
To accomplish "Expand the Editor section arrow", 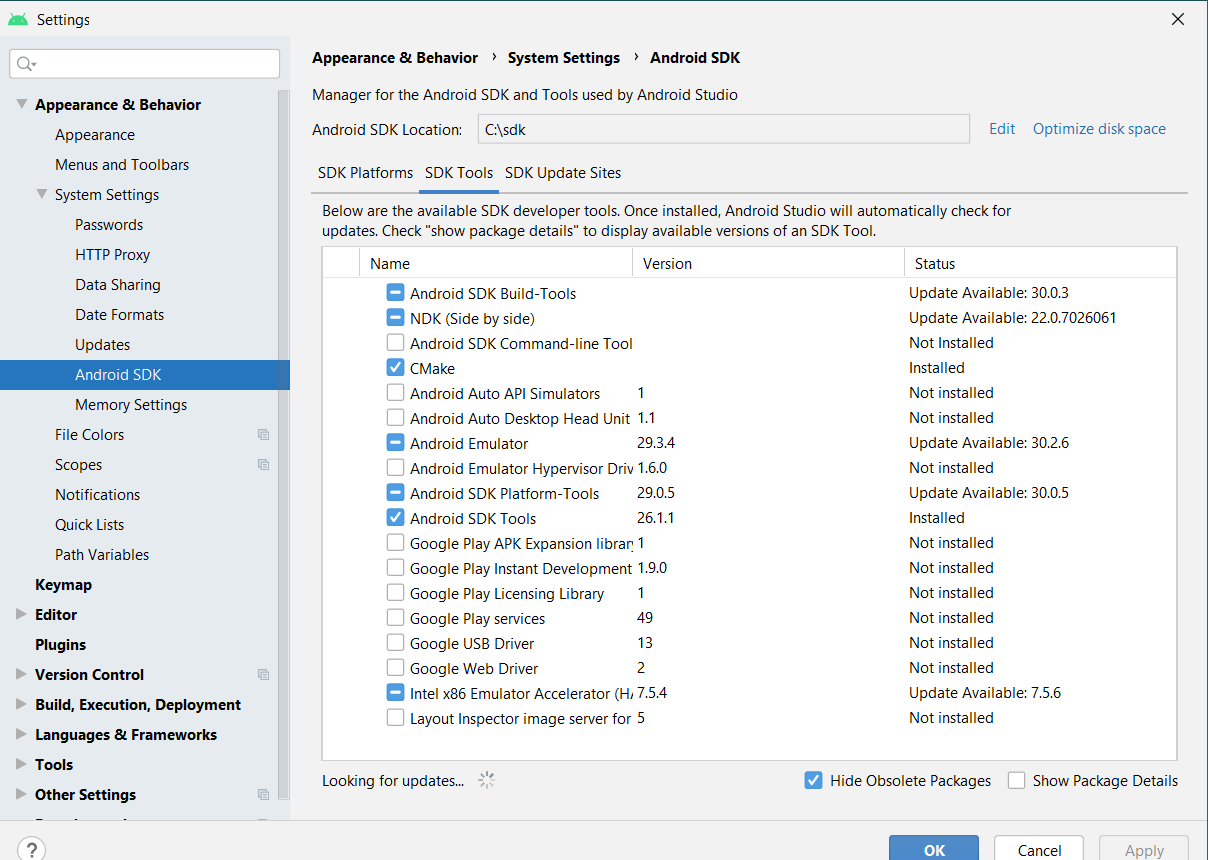I will pyautogui.click(x=21, y=614).
